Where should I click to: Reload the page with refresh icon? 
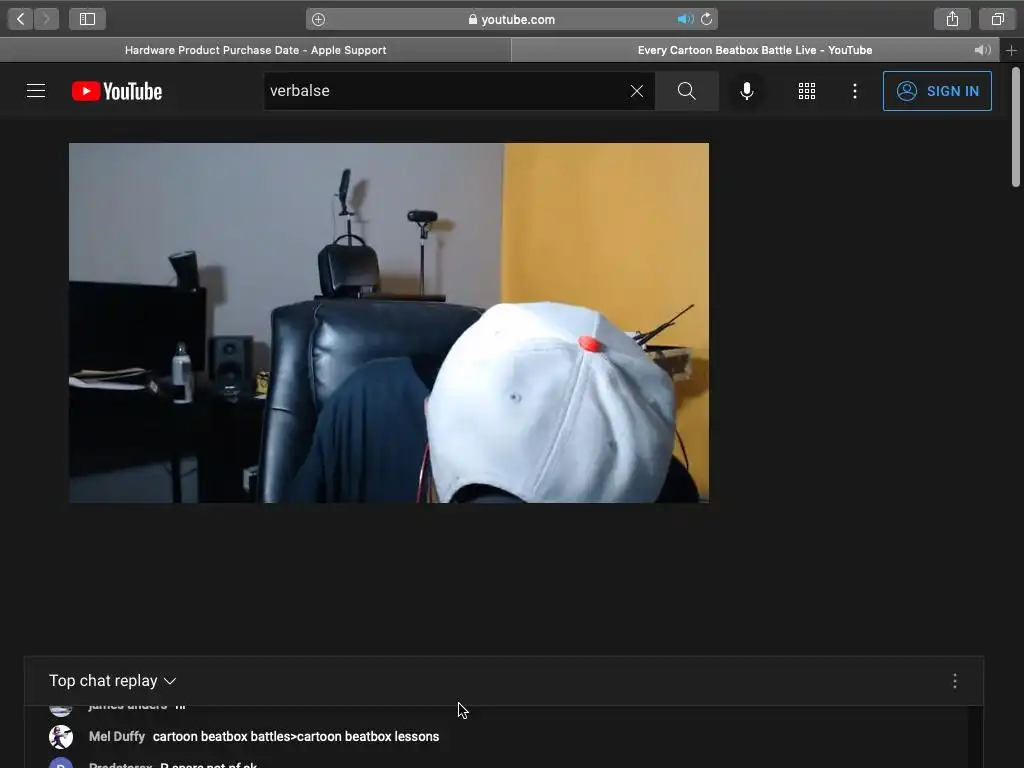pyautogui.click(x=707, y=20)
